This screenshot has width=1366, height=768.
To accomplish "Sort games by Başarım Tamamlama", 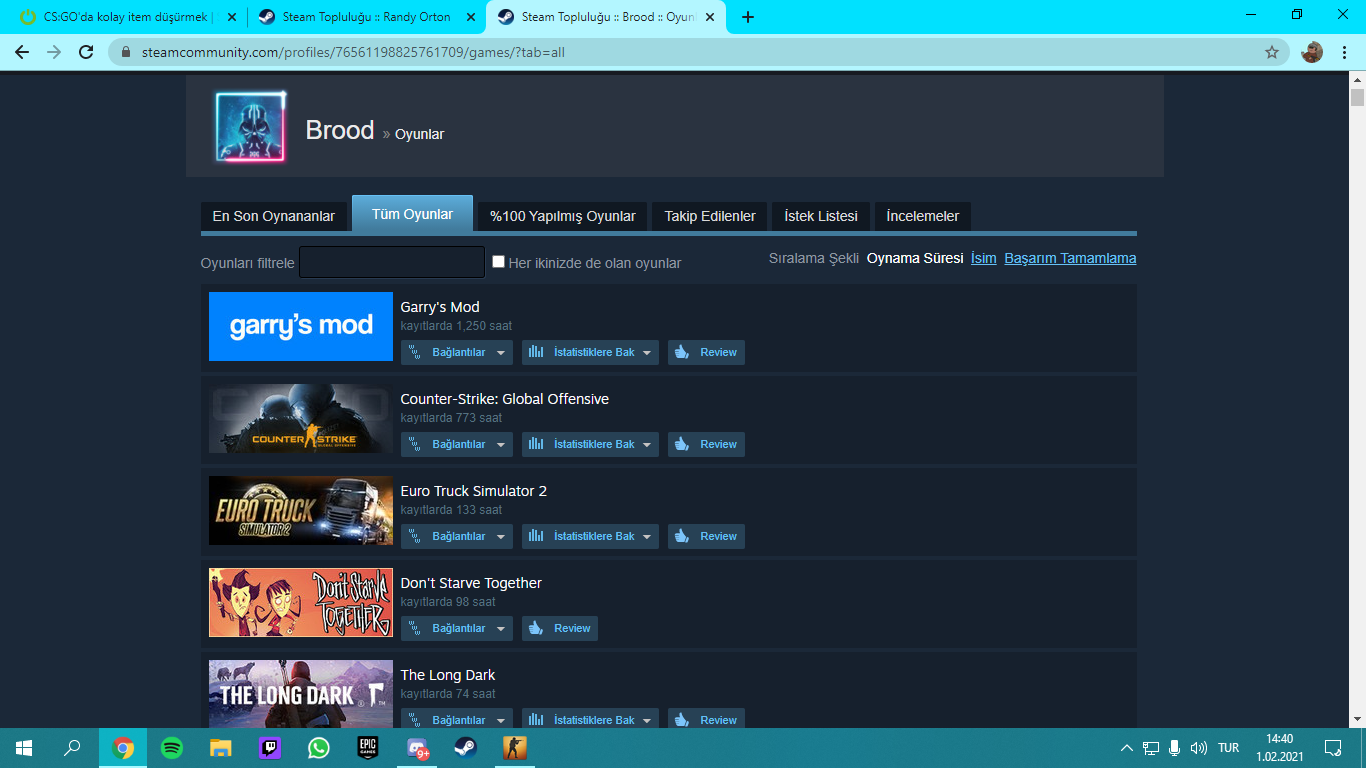I will click(x=1070, y=258).
